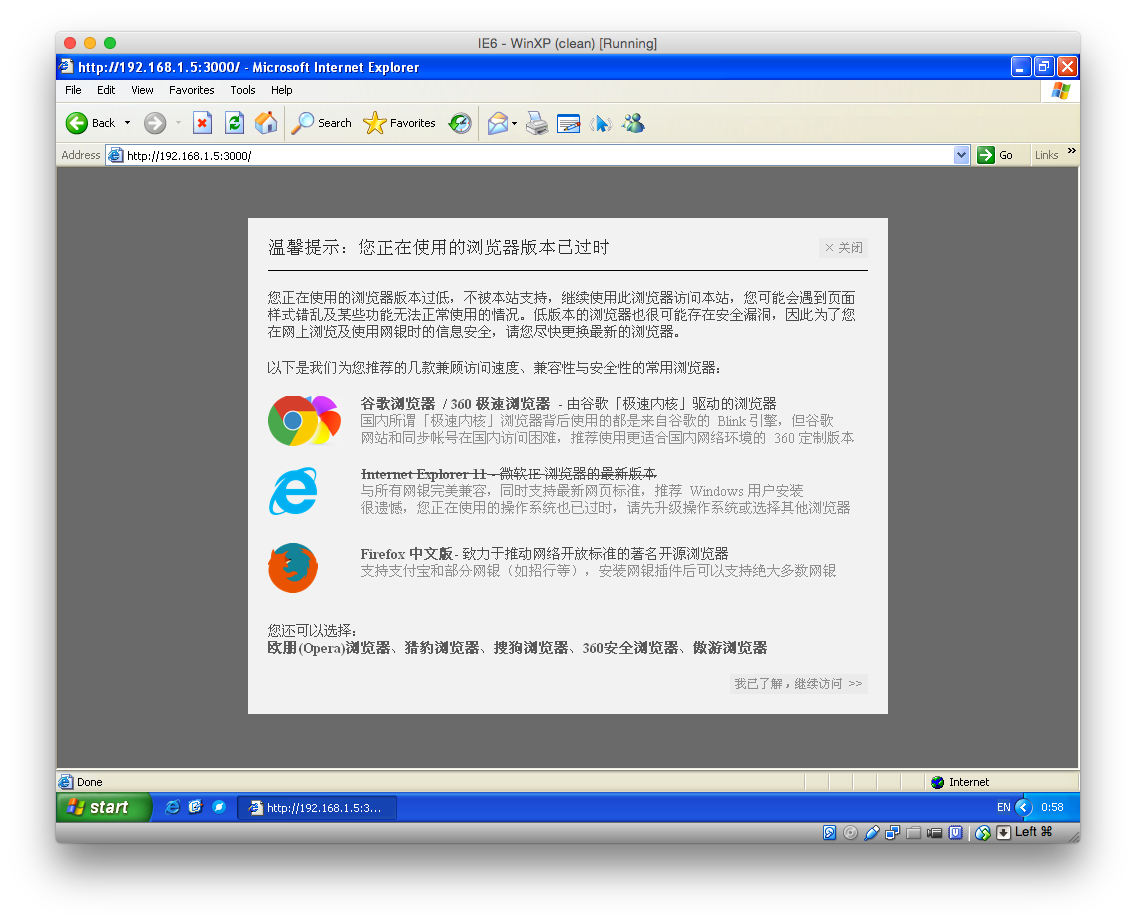
Task: Click the Print toolbar icon
Action: tap(537, 123)
